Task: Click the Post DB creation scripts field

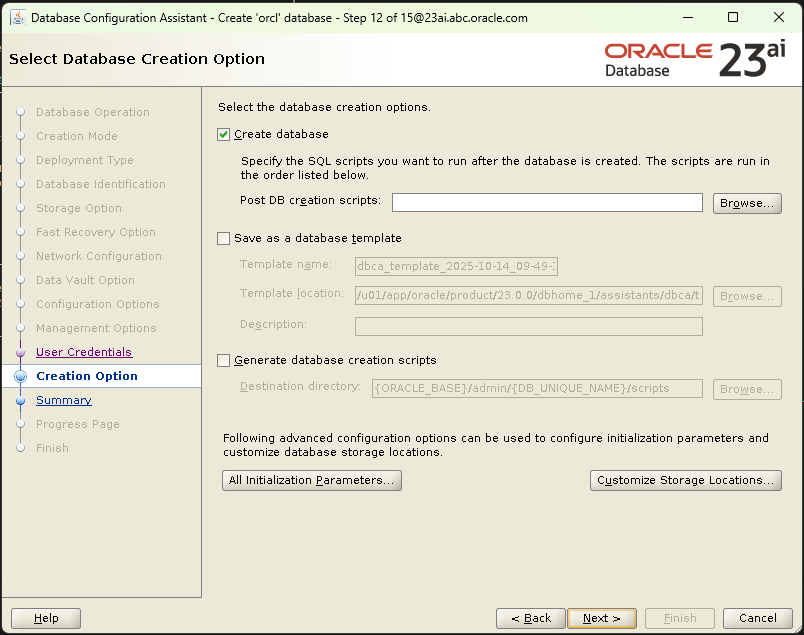Action: 547,202
